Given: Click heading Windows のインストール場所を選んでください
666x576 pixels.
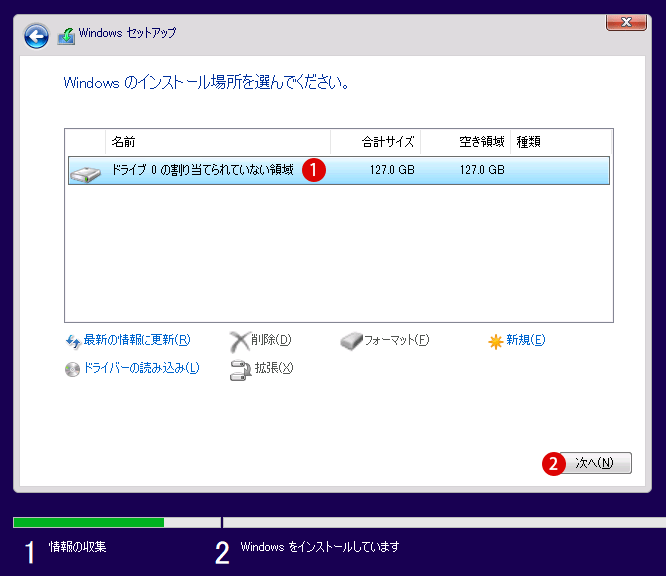Looking at the screenshot, I should [x=206, y=82].
